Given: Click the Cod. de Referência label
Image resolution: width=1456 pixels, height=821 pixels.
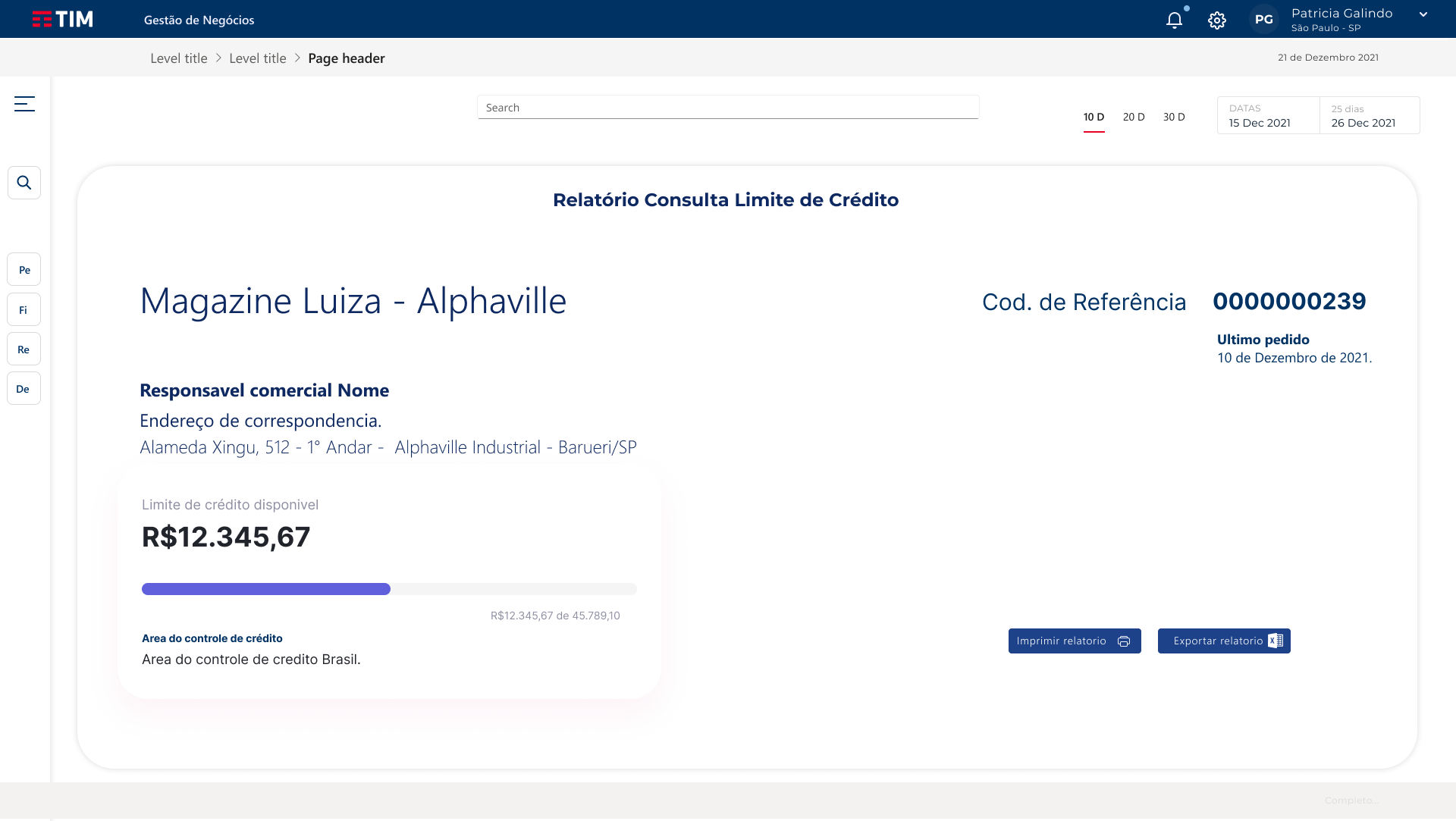Looking at the screenshot, I should pos(1084,302).
